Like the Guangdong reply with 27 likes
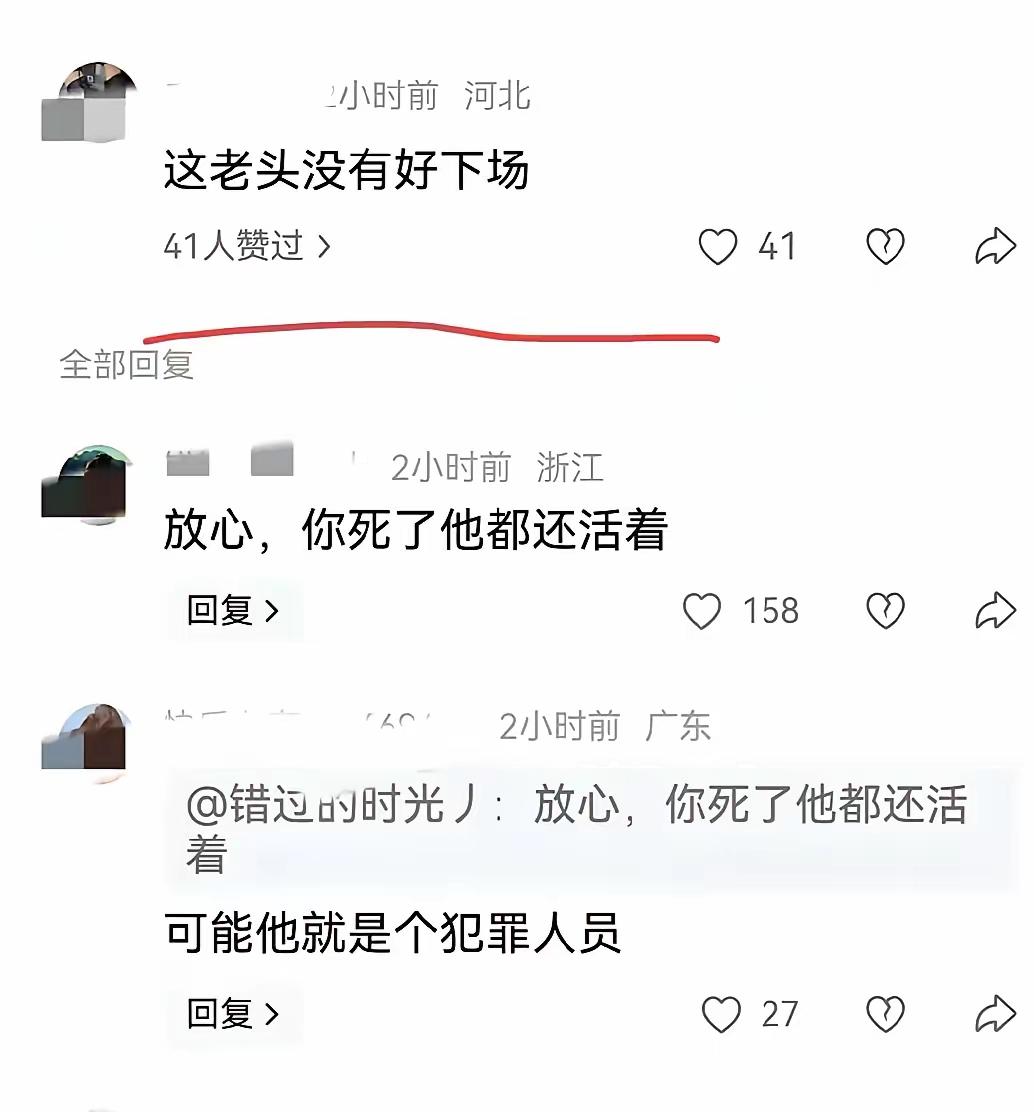Screen dimensions: 1034x1112 (721, 1014)
